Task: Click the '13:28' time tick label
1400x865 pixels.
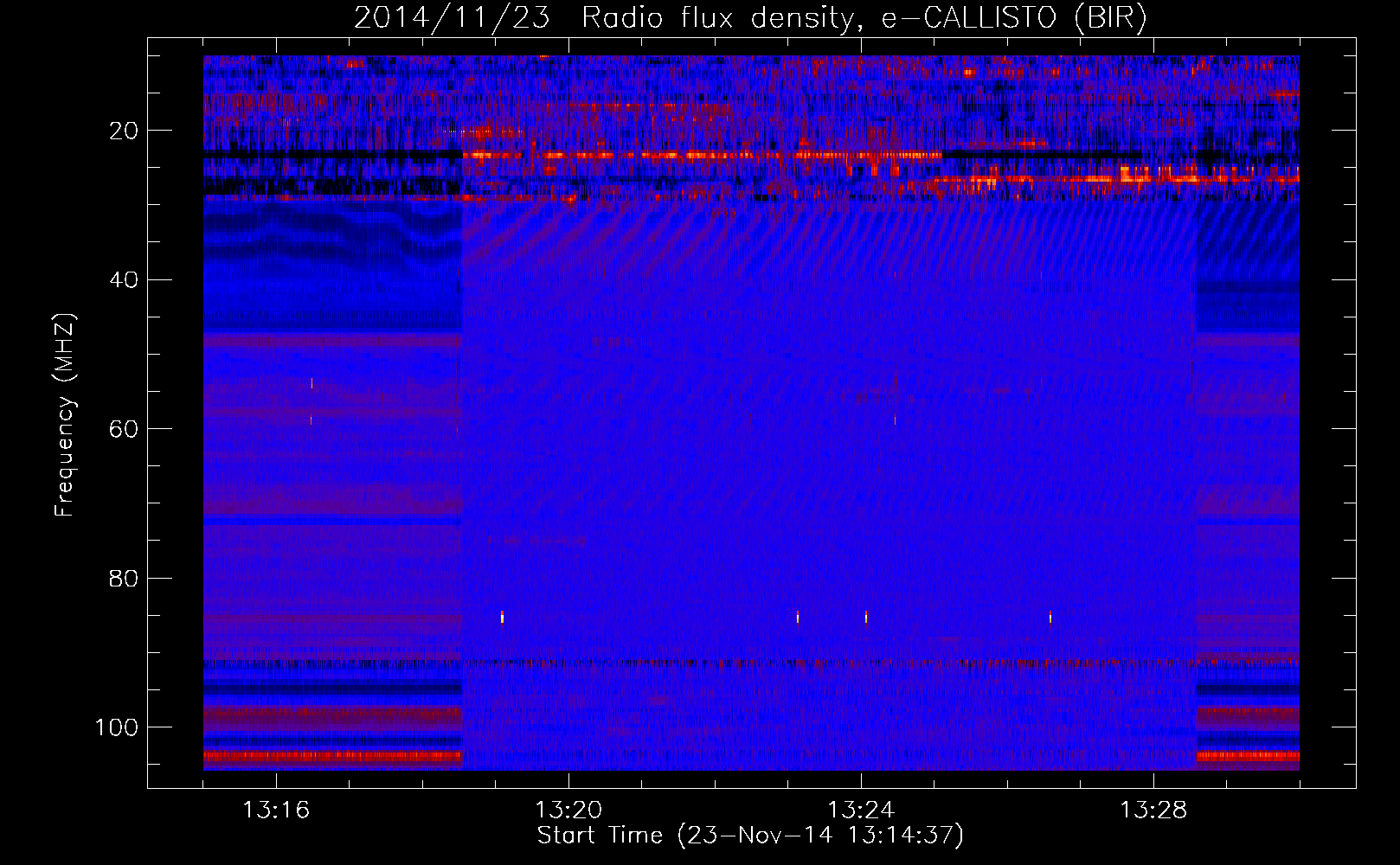Action: [1153, 811]
